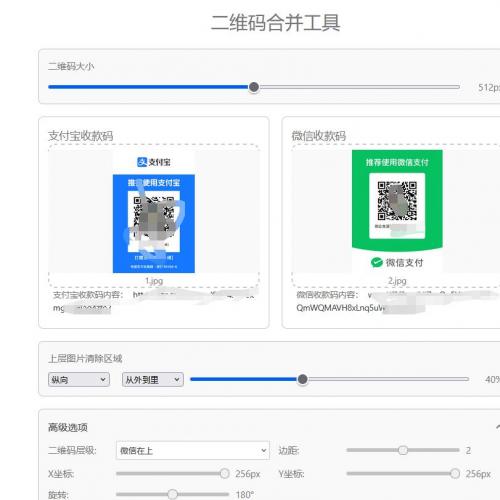Click the 上层图片清除区域 heading
The height and width of the screenshot is (500, 500).
click(x=85, y=359)
